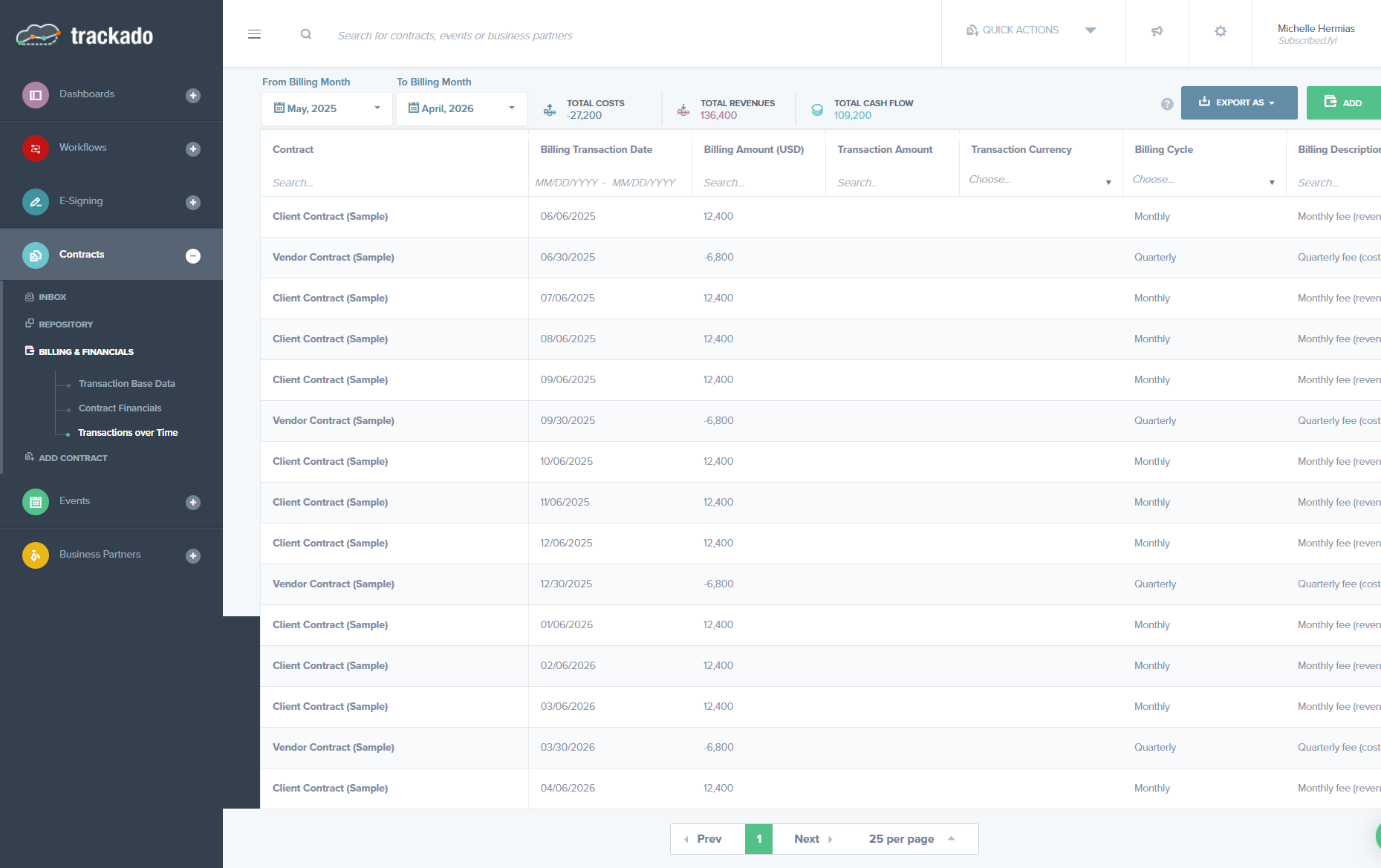Select Transactions over Time
Screen dimensions: 1381x868
tap(128, 433)
